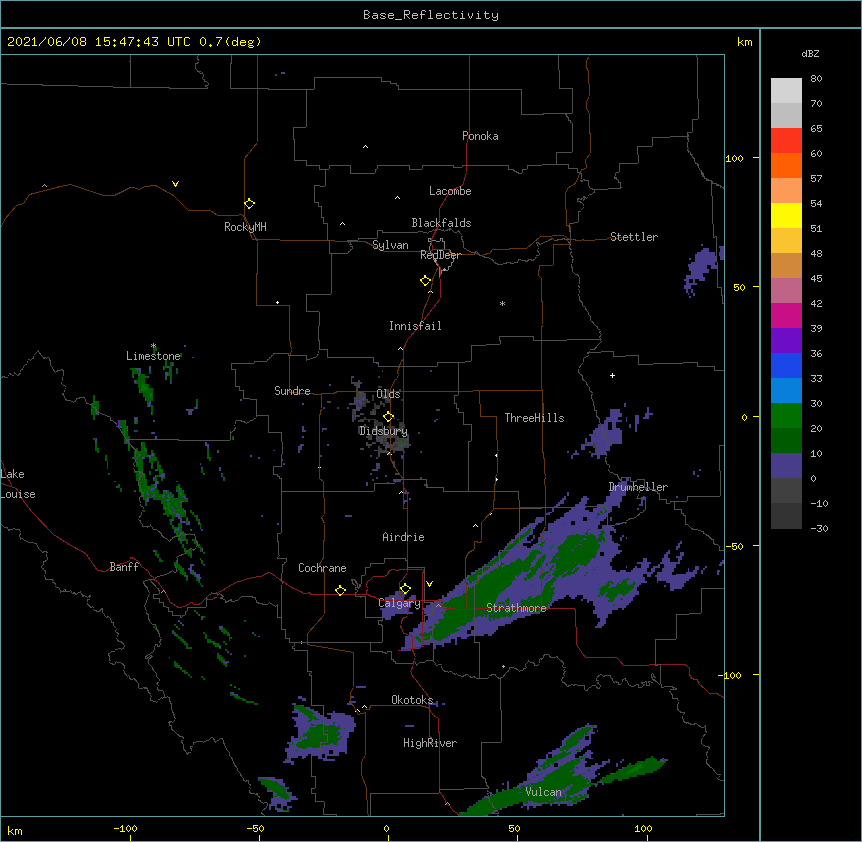Screen dimensions: 862x842
Task: Click the Okotoks label
Action: pyautogui.click(x=412, y=700)
